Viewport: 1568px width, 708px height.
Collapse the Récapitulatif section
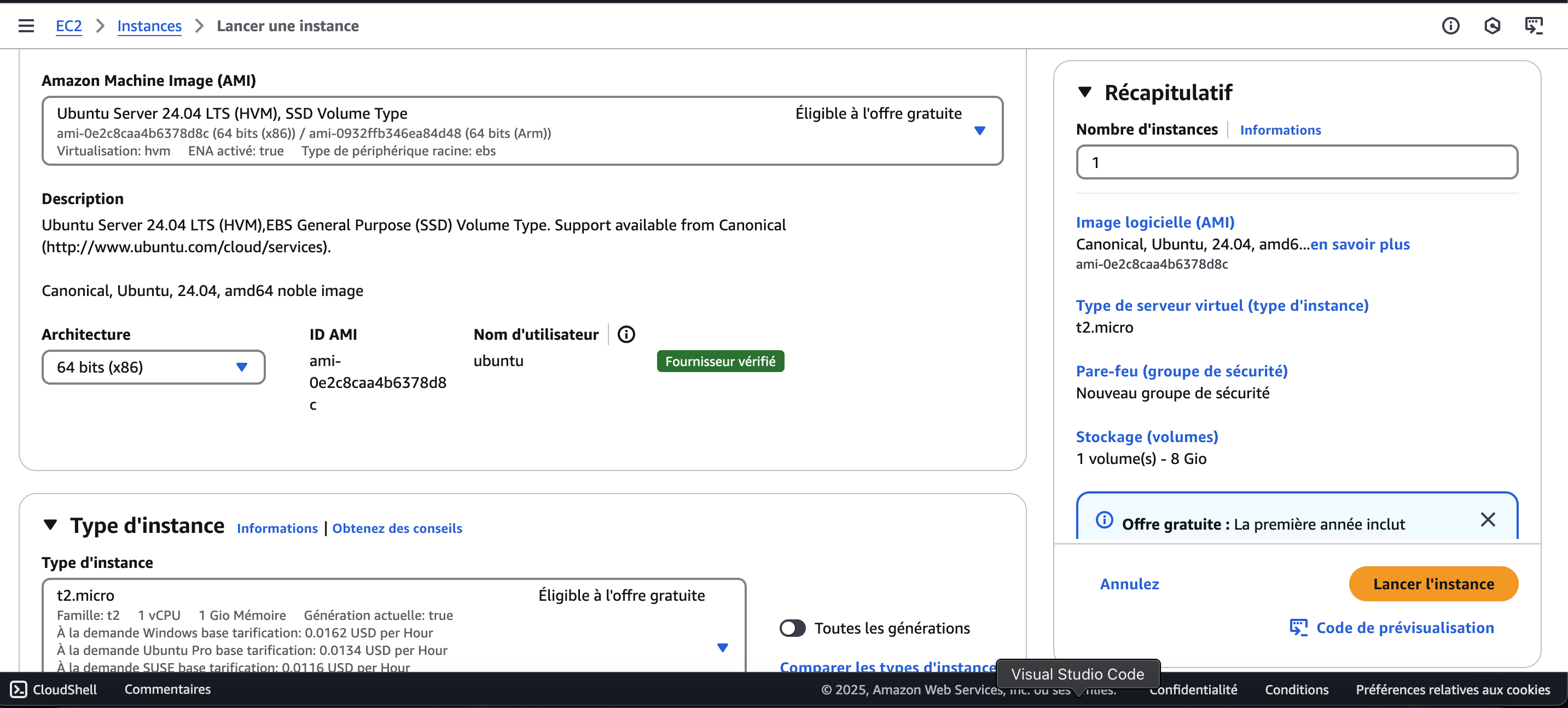[x=1084, y=92]
